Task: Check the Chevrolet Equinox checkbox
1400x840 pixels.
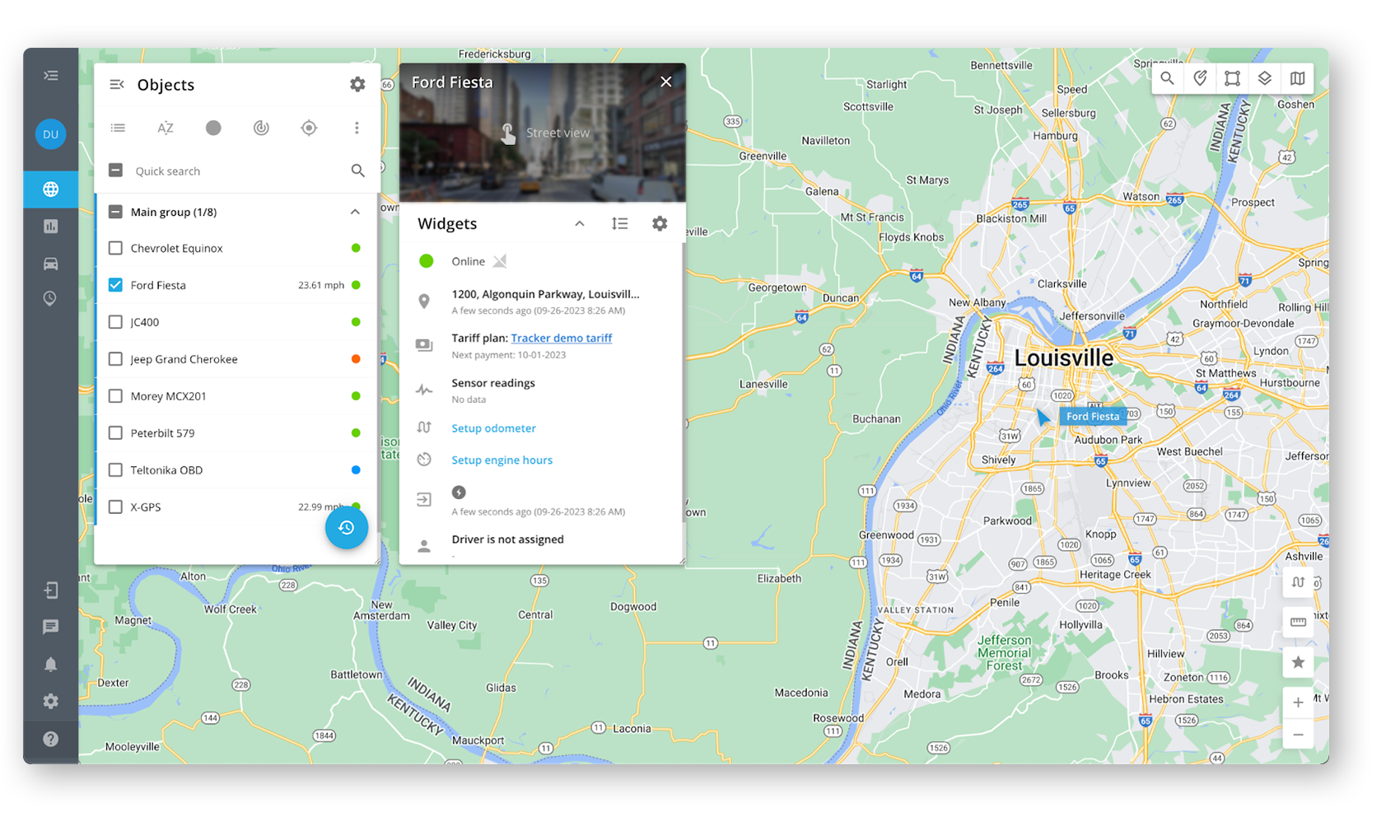Action: [x=116, y=248]
